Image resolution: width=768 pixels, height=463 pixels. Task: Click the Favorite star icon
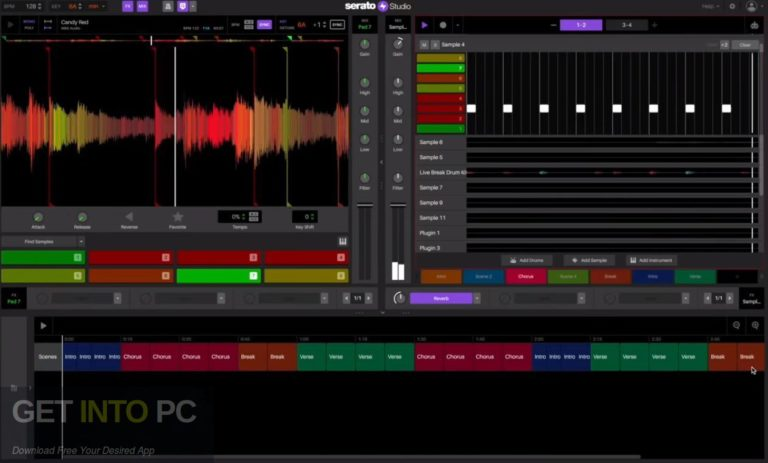178,217
